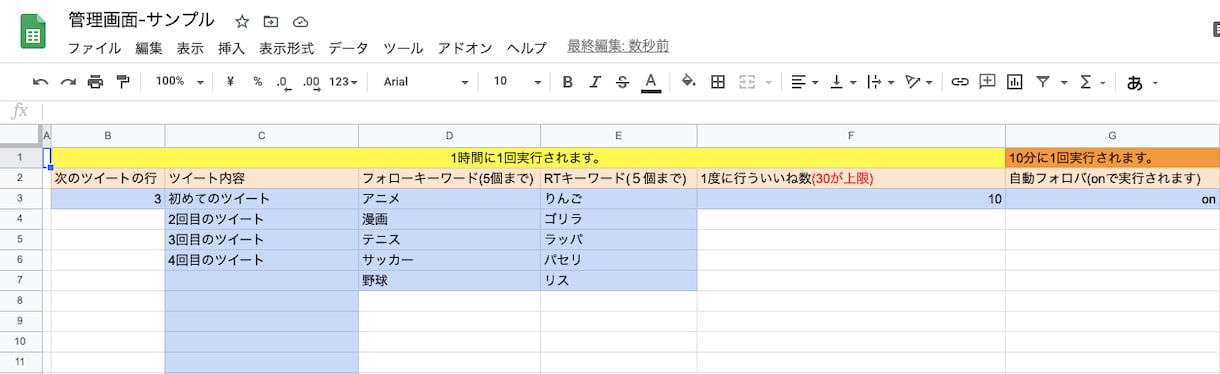Create a filter
The image size is (1220, 374).
coord(1043,82)
